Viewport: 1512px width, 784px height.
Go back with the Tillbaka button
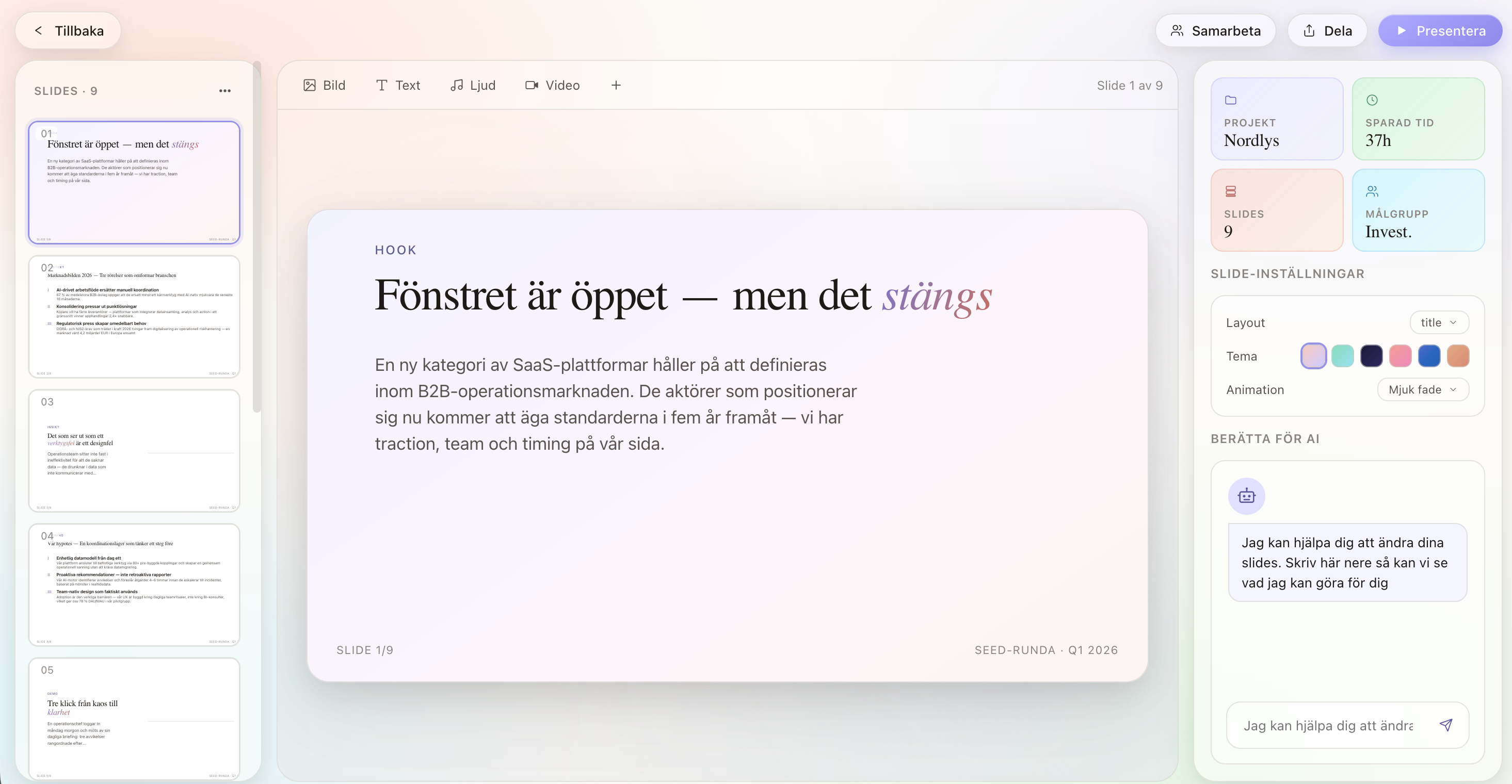68,30
